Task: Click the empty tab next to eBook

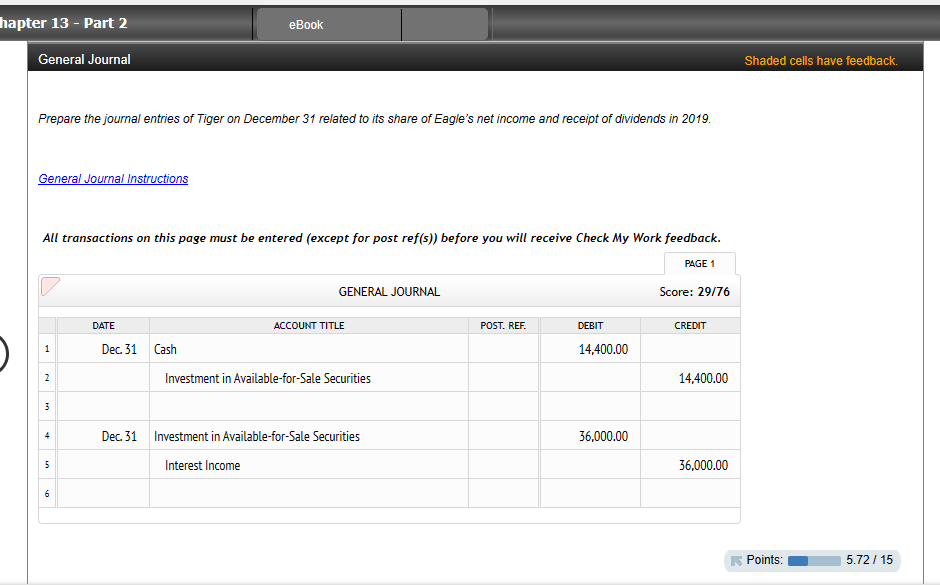Action: (445, 24)
